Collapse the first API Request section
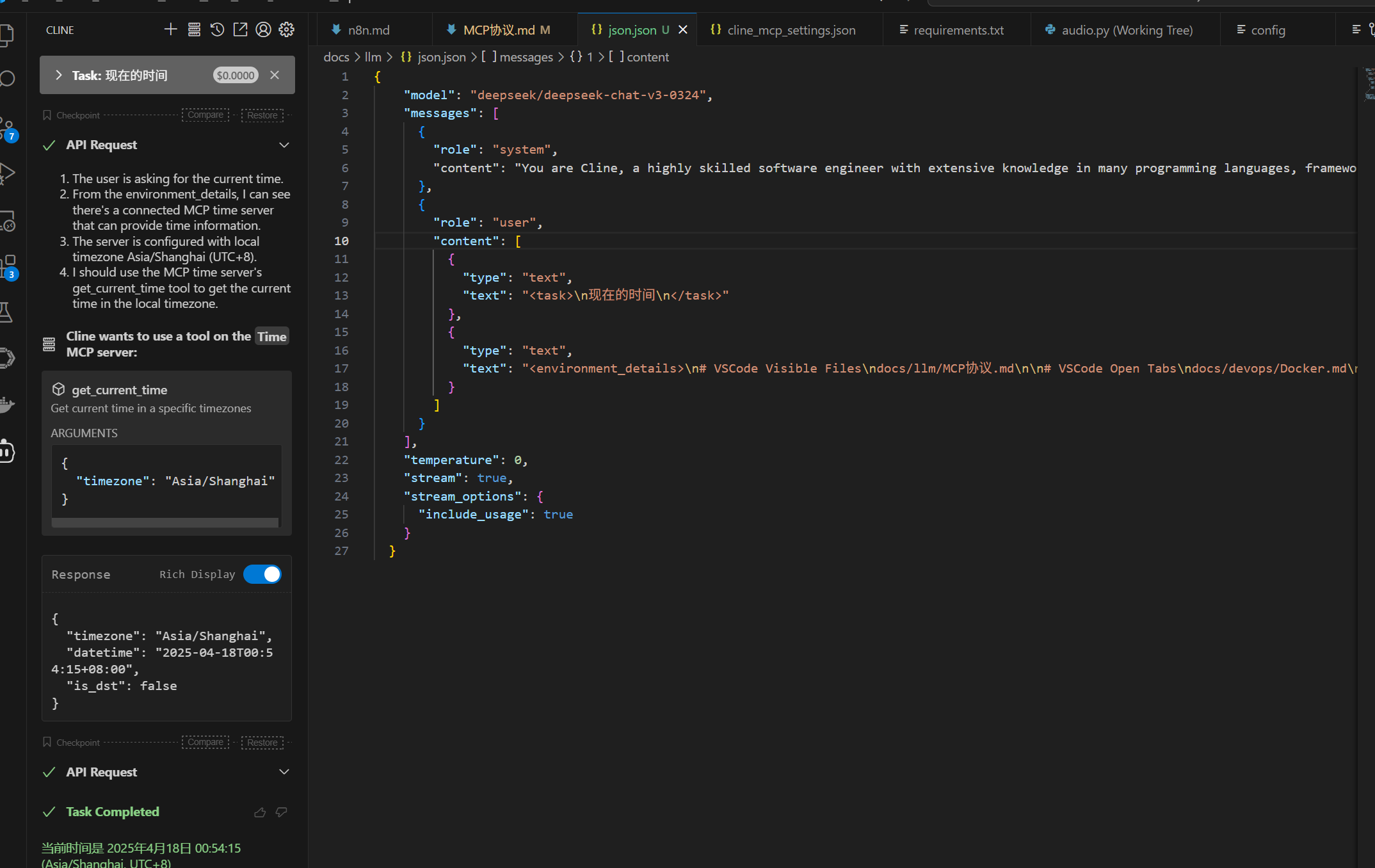The height and width of the screenshot is (868, 1375). tap(284, 145)
